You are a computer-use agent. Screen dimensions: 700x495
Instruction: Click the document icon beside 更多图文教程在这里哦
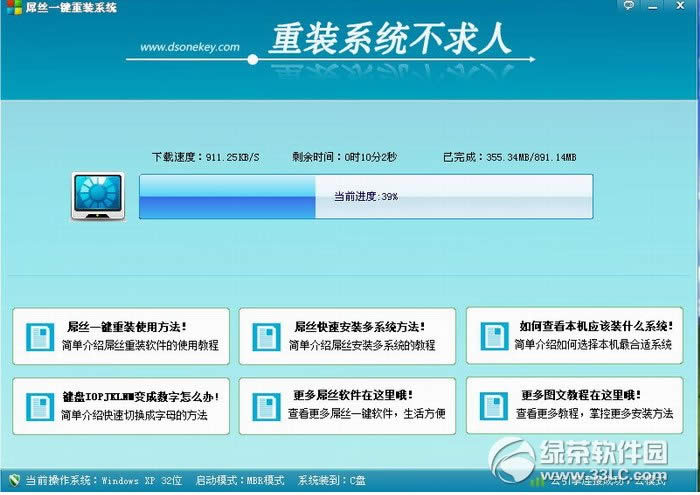click(x=493, y=405)
